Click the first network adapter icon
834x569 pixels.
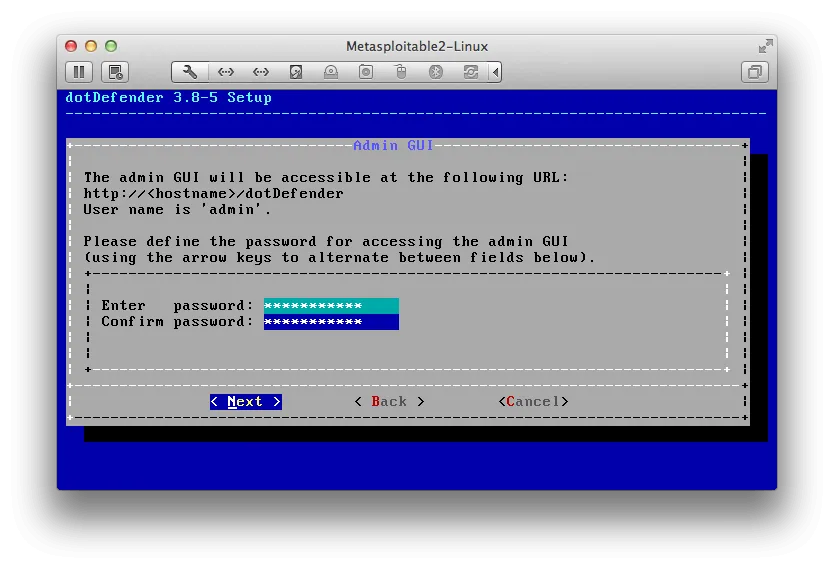[226, 72]
